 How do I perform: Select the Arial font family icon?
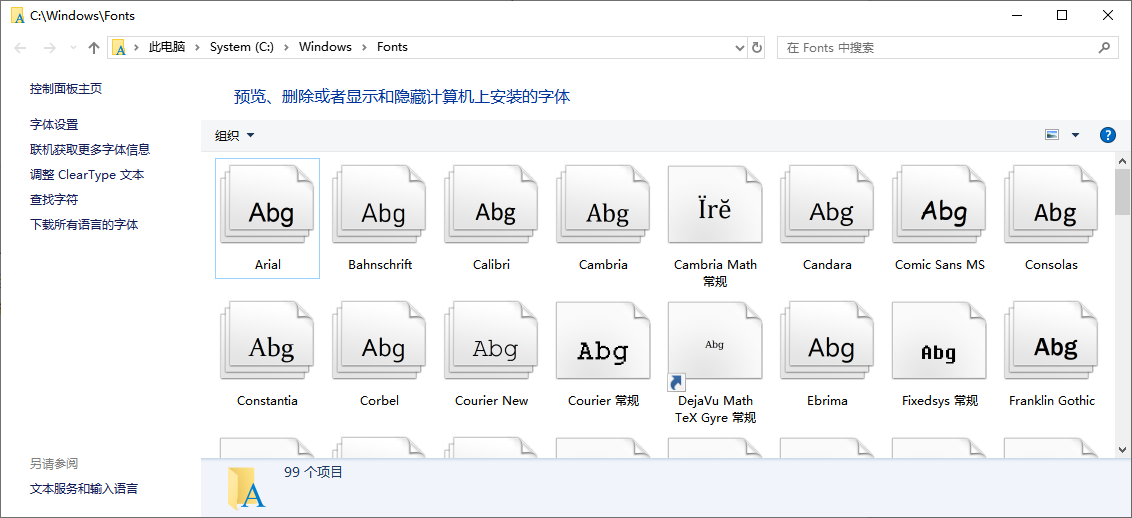pos(267,204)
